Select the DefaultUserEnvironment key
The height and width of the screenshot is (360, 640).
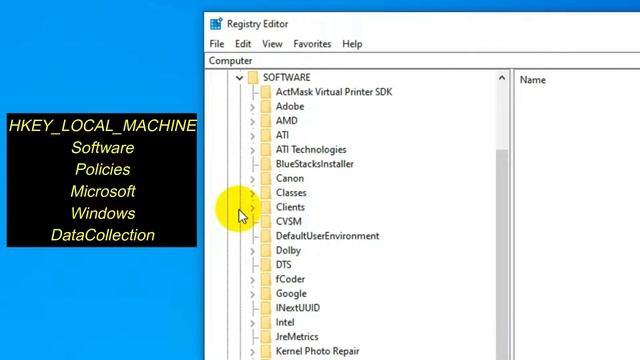(327, 236)
